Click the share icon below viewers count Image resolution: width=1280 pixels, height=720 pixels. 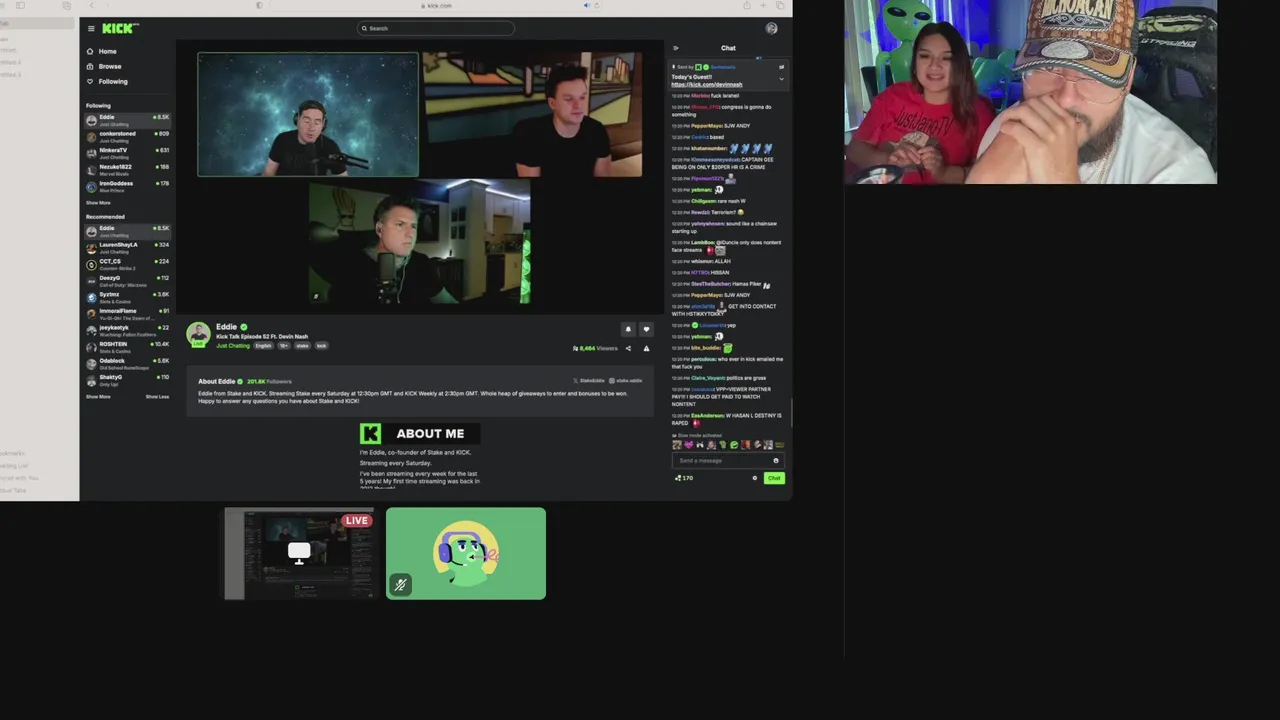(628, 348)
